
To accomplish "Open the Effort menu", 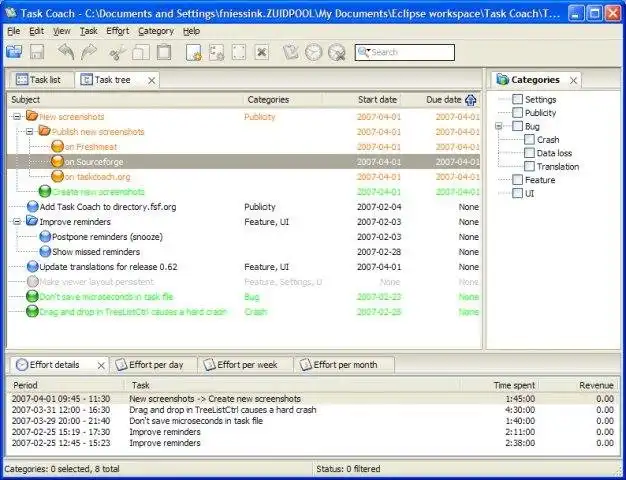I will coord(116,31).
